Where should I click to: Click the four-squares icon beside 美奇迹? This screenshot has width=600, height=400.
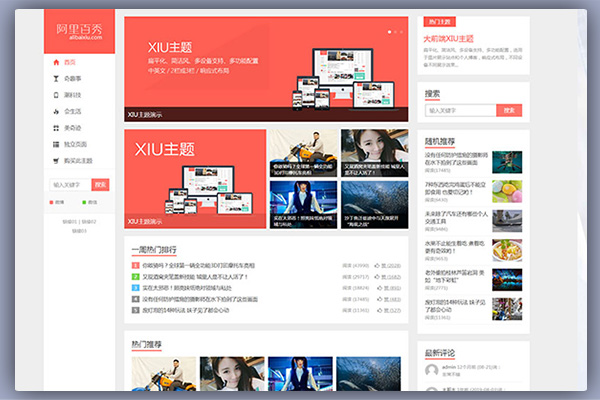(56, 128)
